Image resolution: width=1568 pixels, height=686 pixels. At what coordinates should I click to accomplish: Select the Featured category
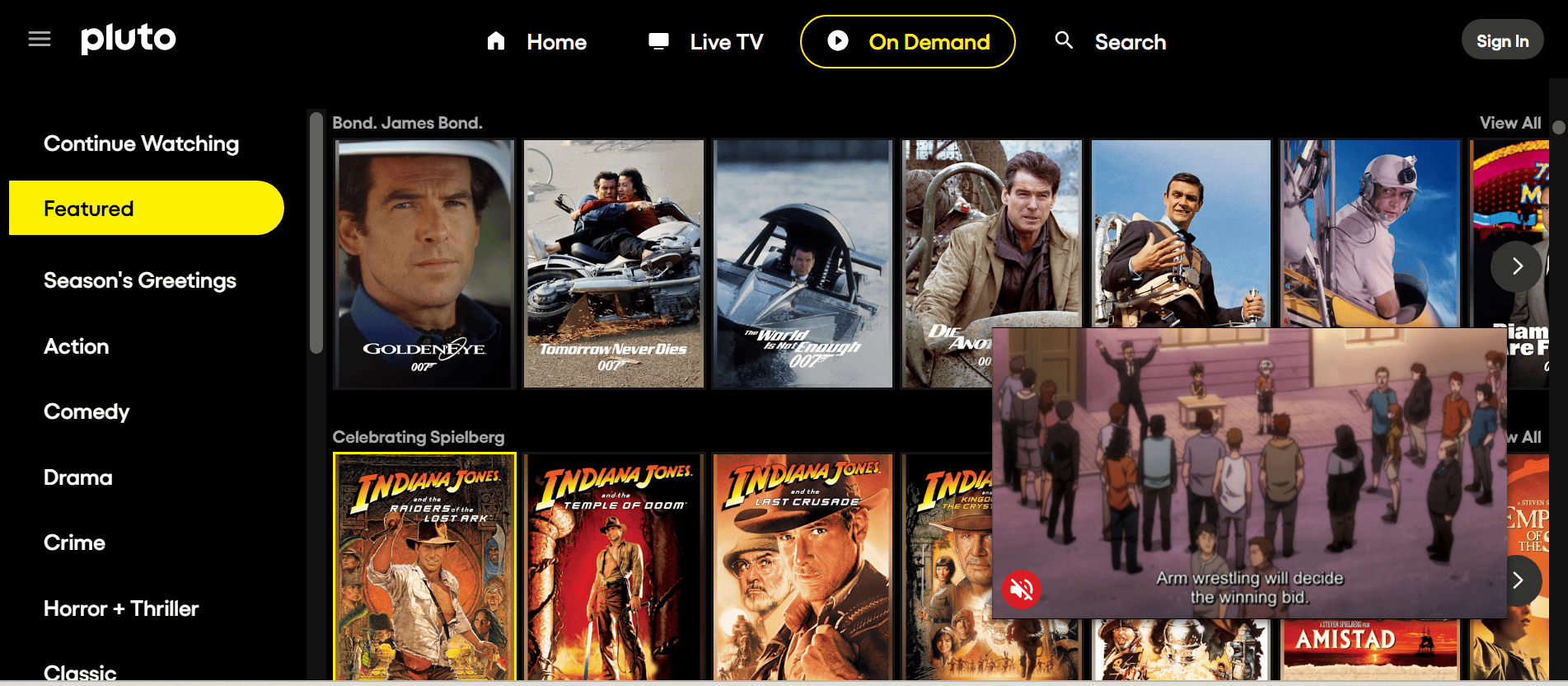[x=147, y=209]
